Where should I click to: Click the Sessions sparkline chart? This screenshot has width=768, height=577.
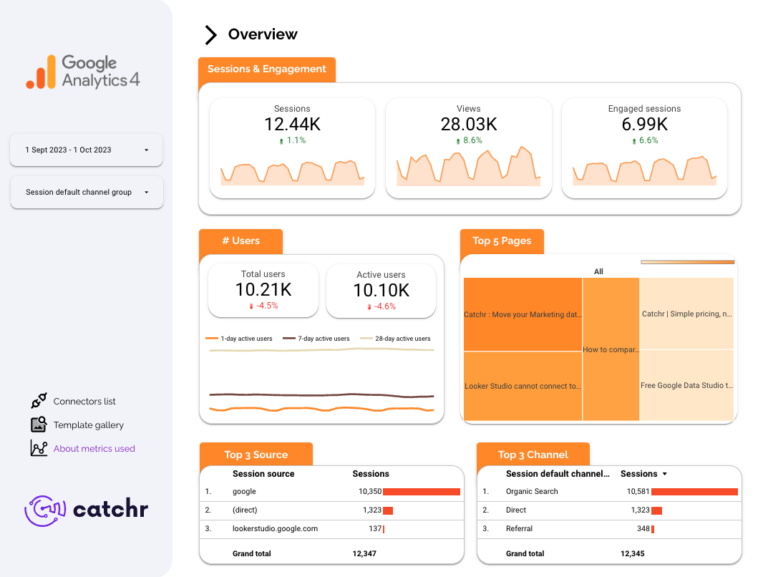click(x=292, y=172)
